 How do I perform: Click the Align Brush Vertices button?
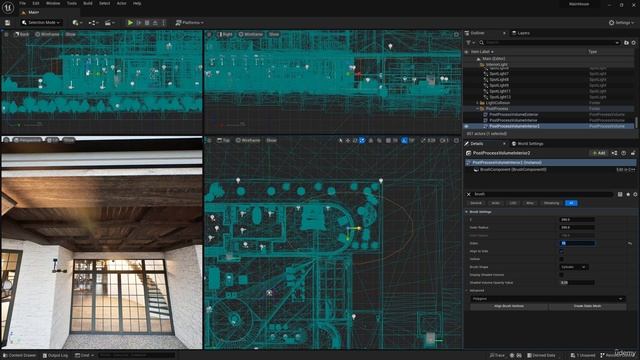[x=509, y=306]
